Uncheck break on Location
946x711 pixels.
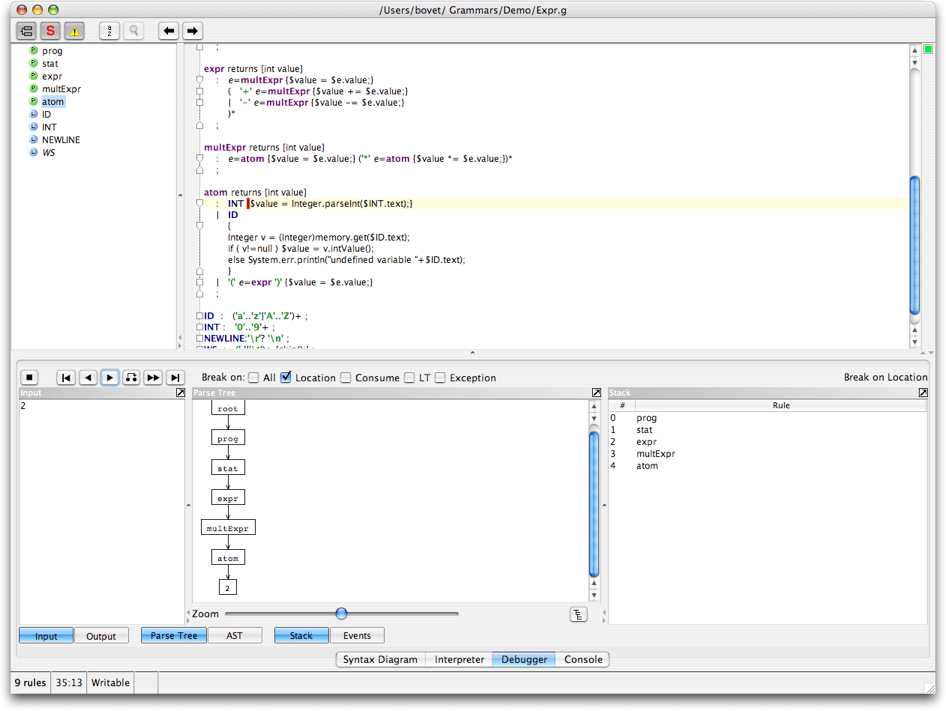pos(286,378)
